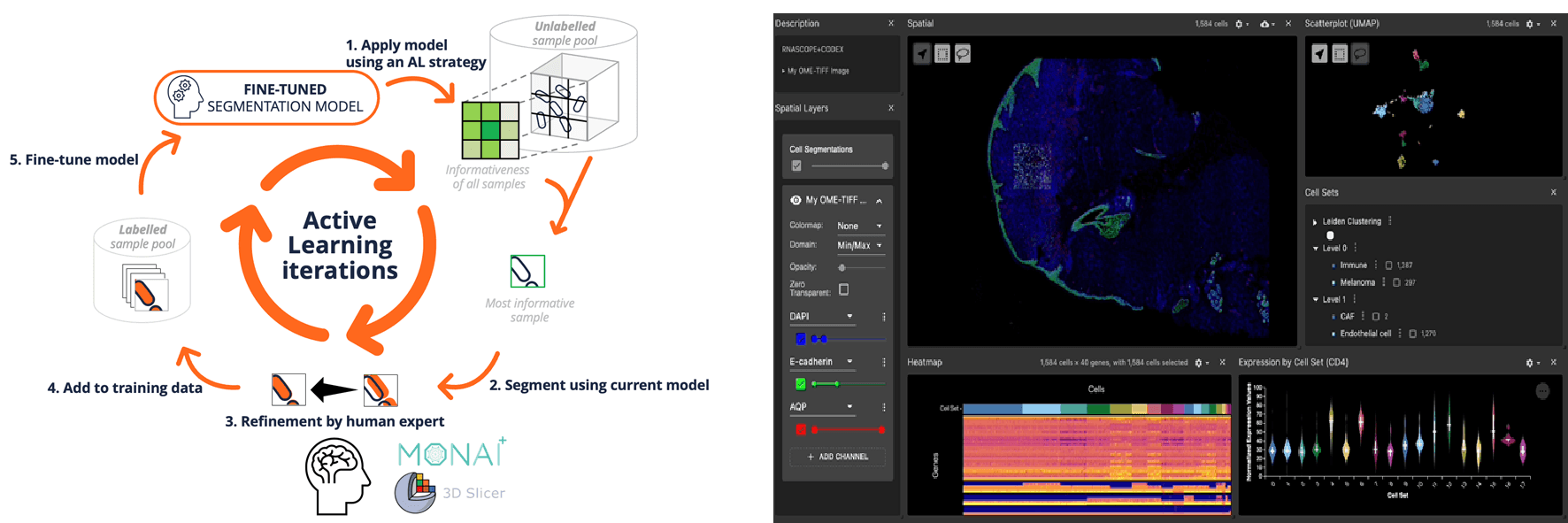Image resolution: width=1568 pixels, height=523 pixels.
Task: Open the E-cadherin channel options menu
Action: coord(884,362)
